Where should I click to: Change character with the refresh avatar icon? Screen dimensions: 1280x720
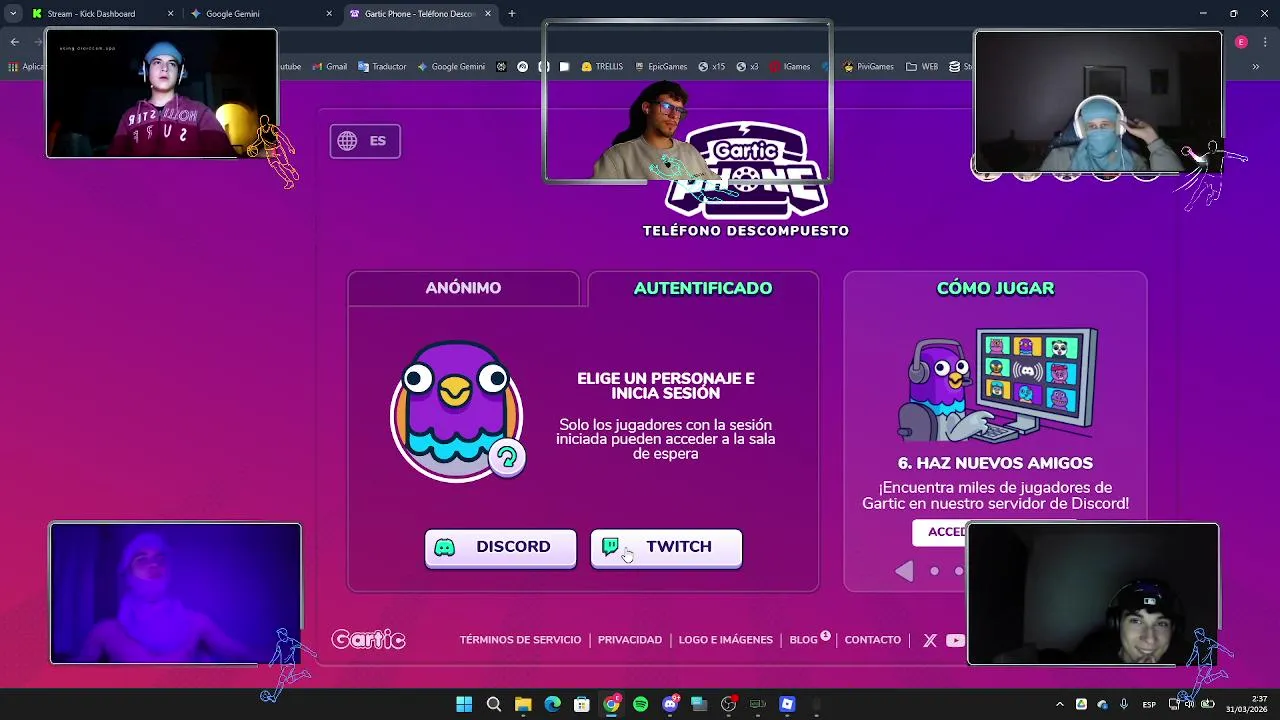(x=507, y=458)
